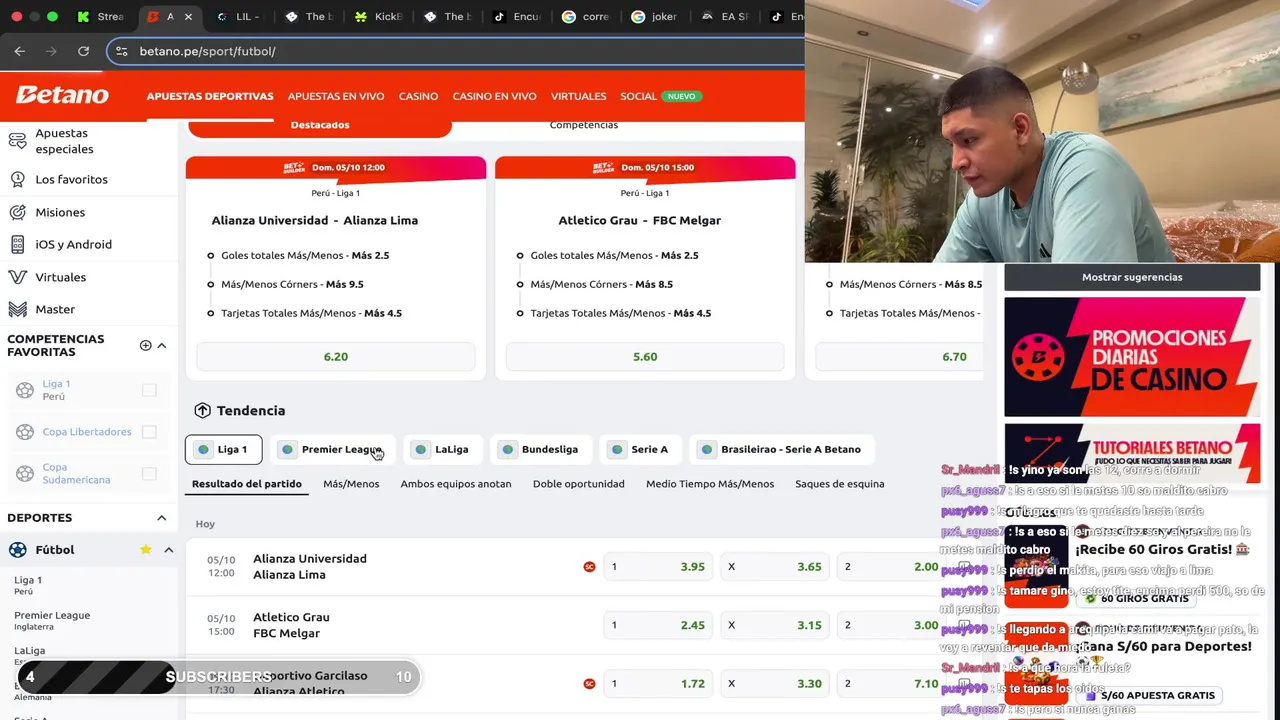
Task: Open Virtuales icon in sidebar
Action: pos(17,277)
